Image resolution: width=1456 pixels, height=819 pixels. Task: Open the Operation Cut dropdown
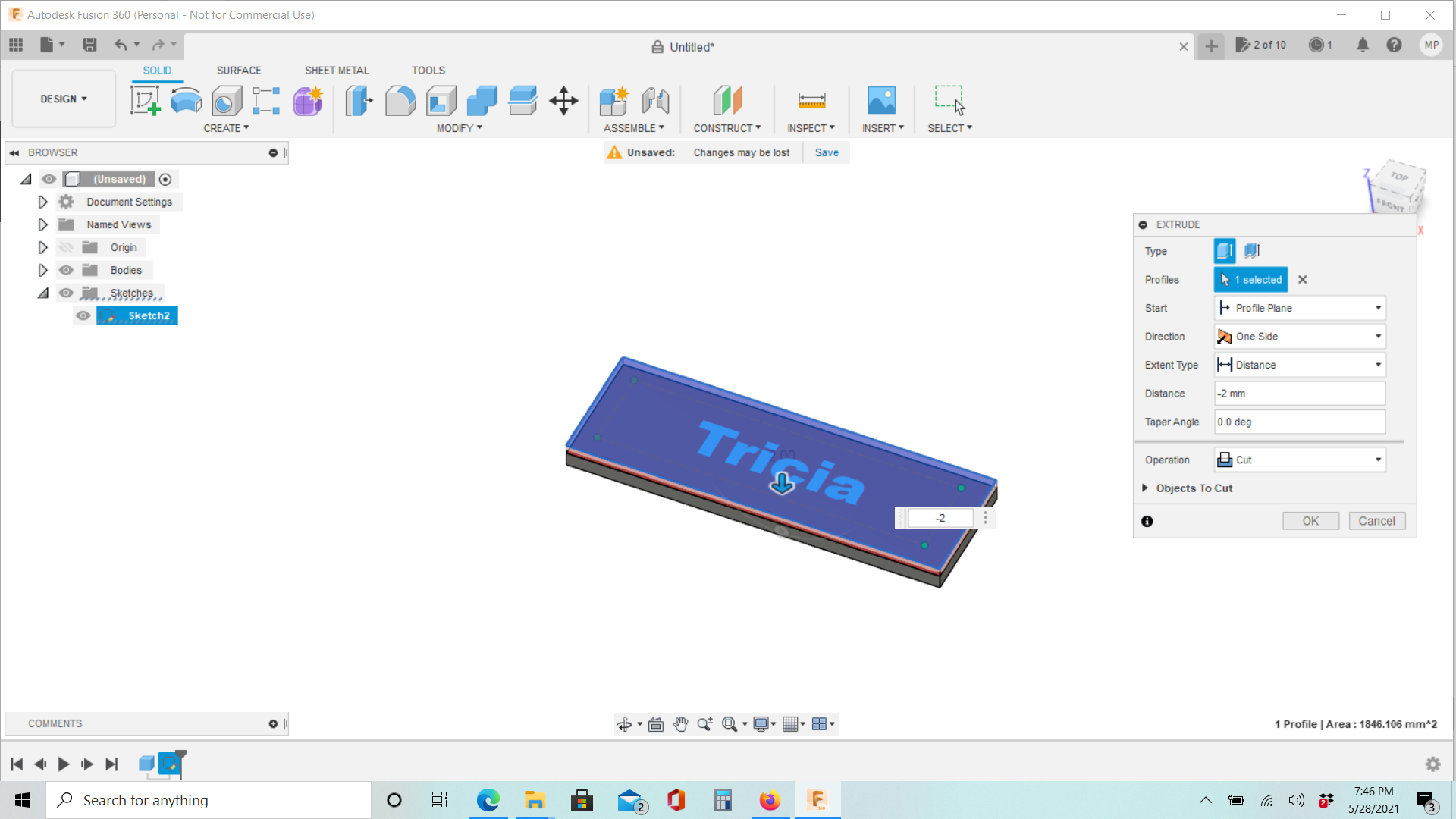pos(1300,460)
